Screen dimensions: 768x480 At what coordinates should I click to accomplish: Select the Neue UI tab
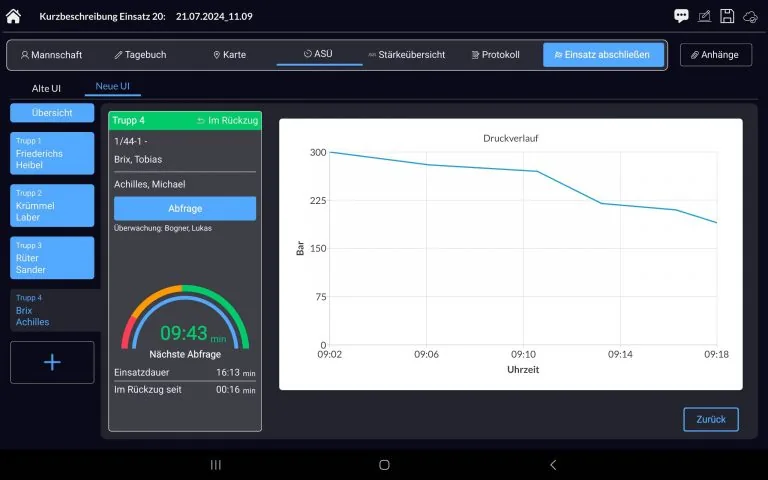tap(113, 86)
